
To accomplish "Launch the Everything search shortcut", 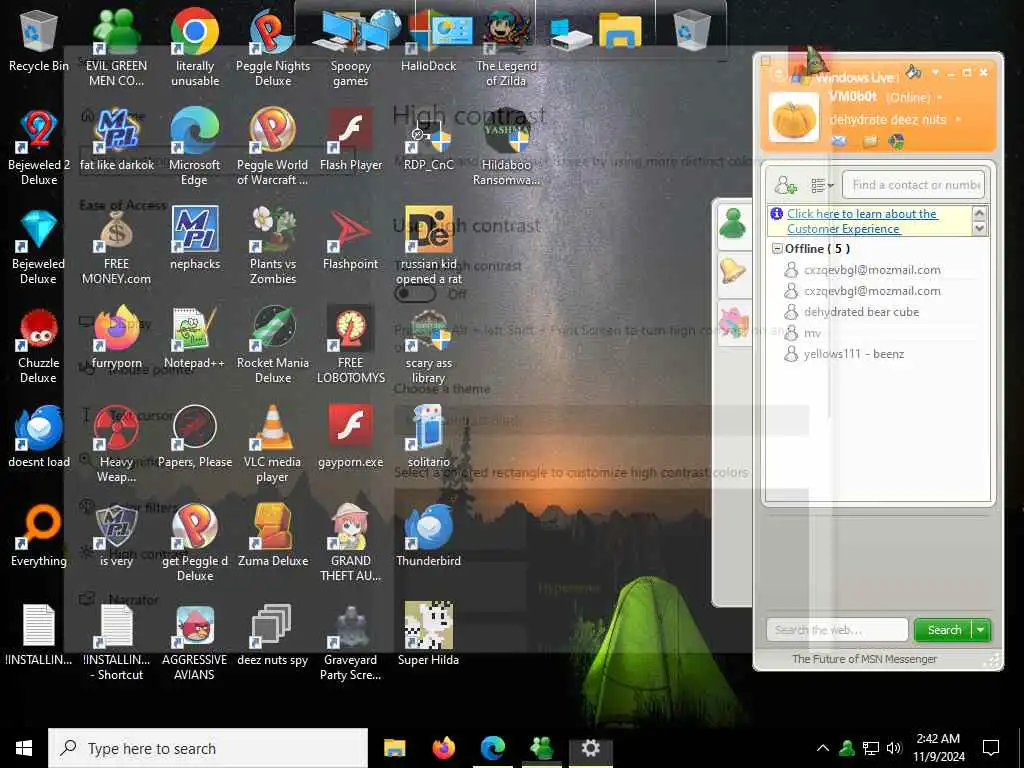I will [x=39, y=536].
